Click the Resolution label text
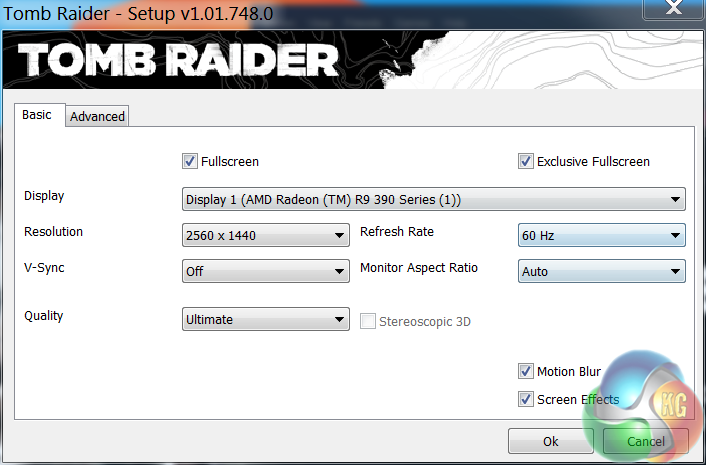 [54, 231]
